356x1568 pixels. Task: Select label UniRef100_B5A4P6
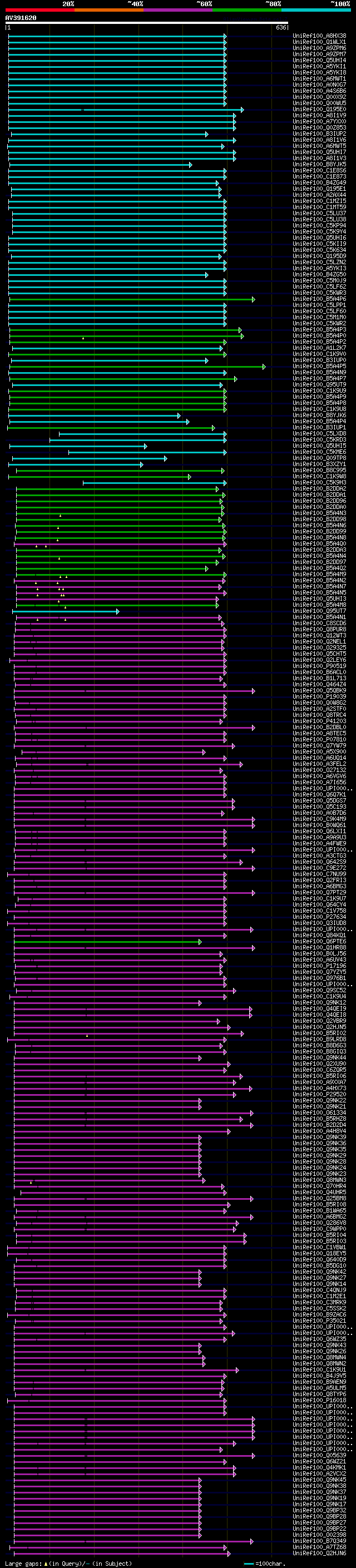319,299
